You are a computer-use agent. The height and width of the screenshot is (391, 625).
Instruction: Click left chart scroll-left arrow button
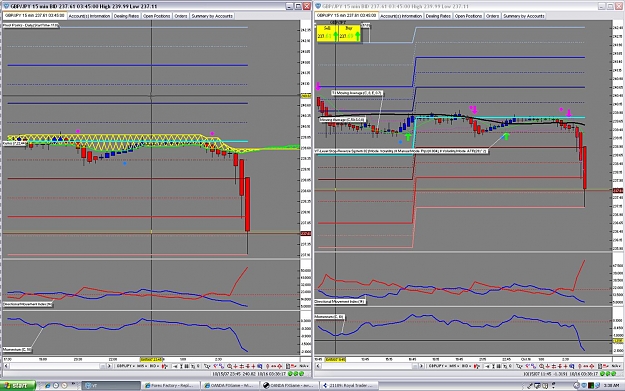6,366
